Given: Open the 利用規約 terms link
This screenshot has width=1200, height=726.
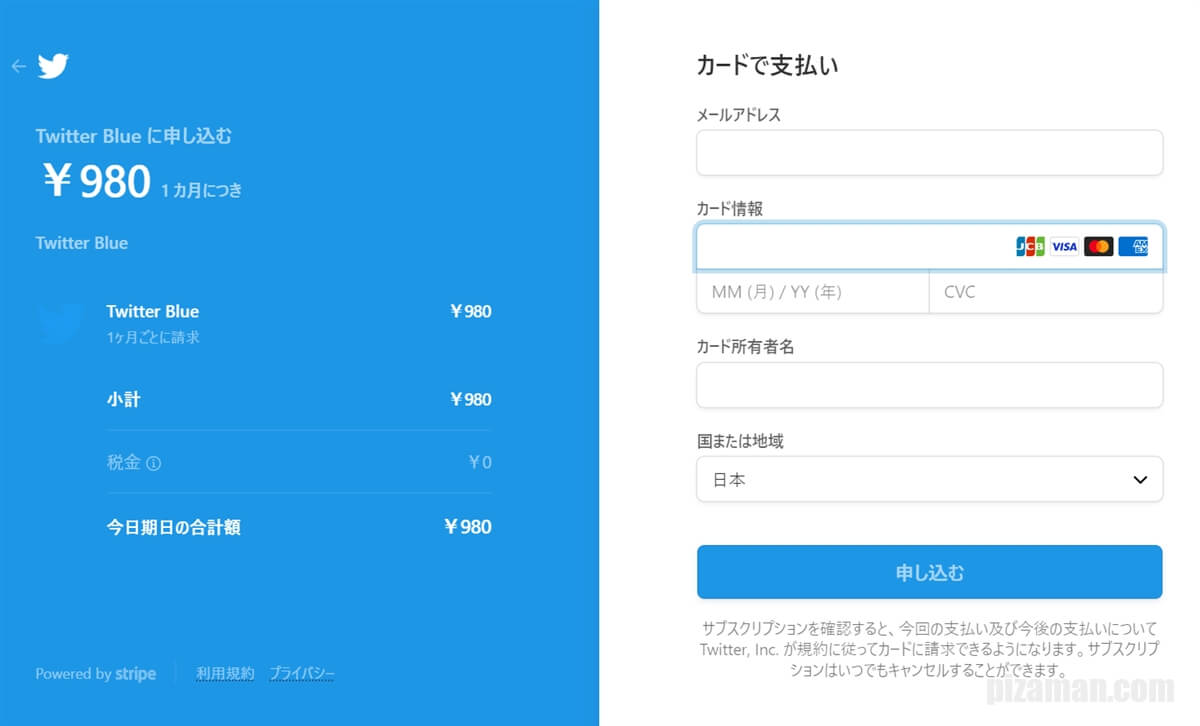Looking at the screenshot, I should click(225, 674).
